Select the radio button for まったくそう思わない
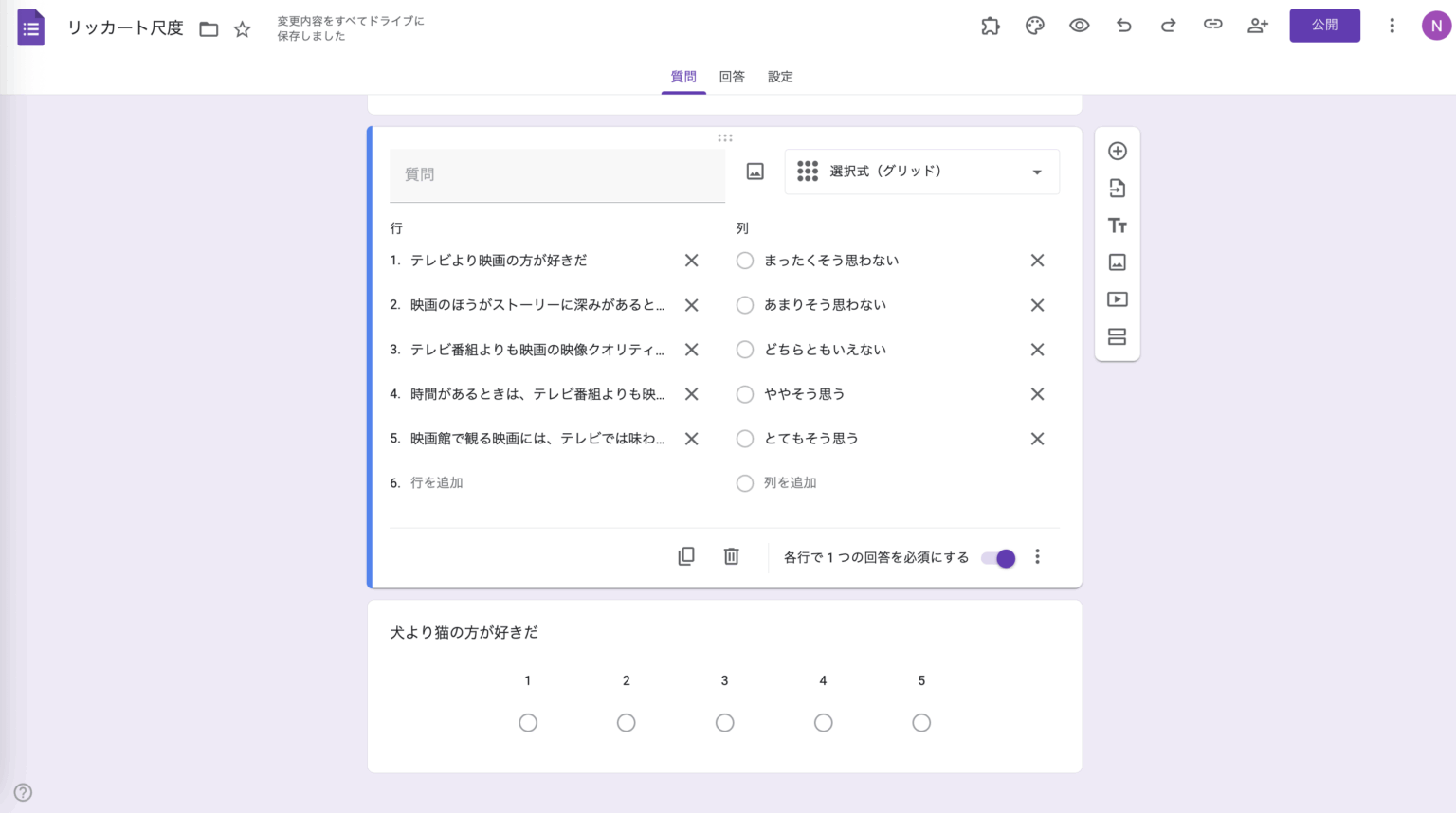This screenshot has height=813, width=1456. click(x=745, y=260)
